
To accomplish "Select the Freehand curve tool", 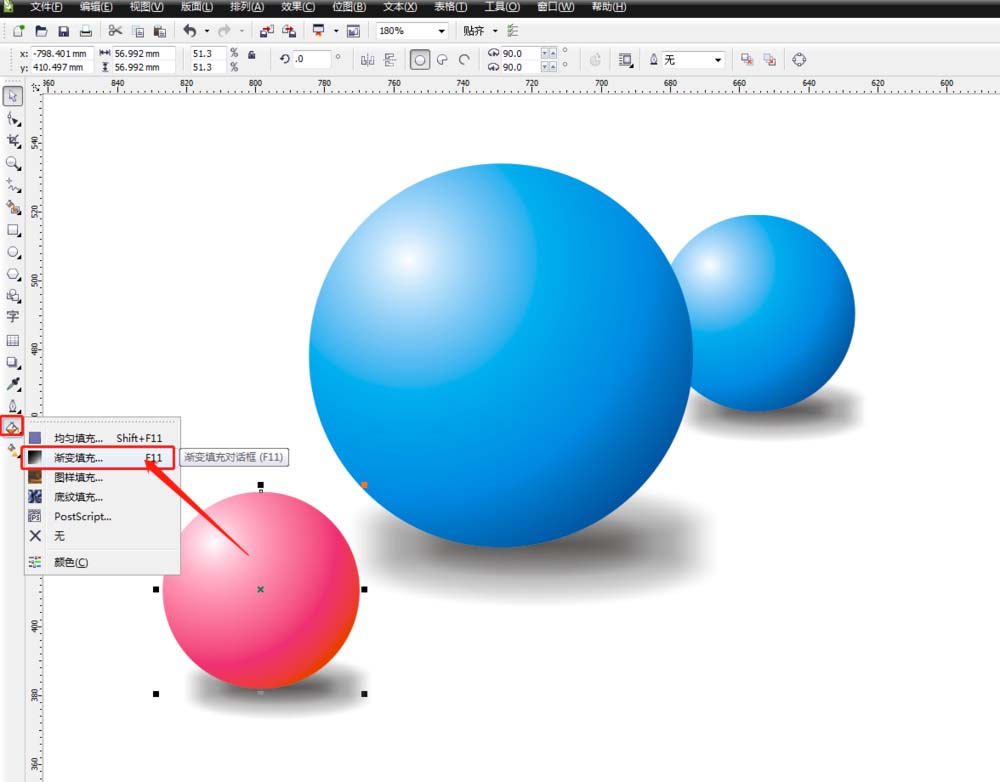I will [13, 186].
